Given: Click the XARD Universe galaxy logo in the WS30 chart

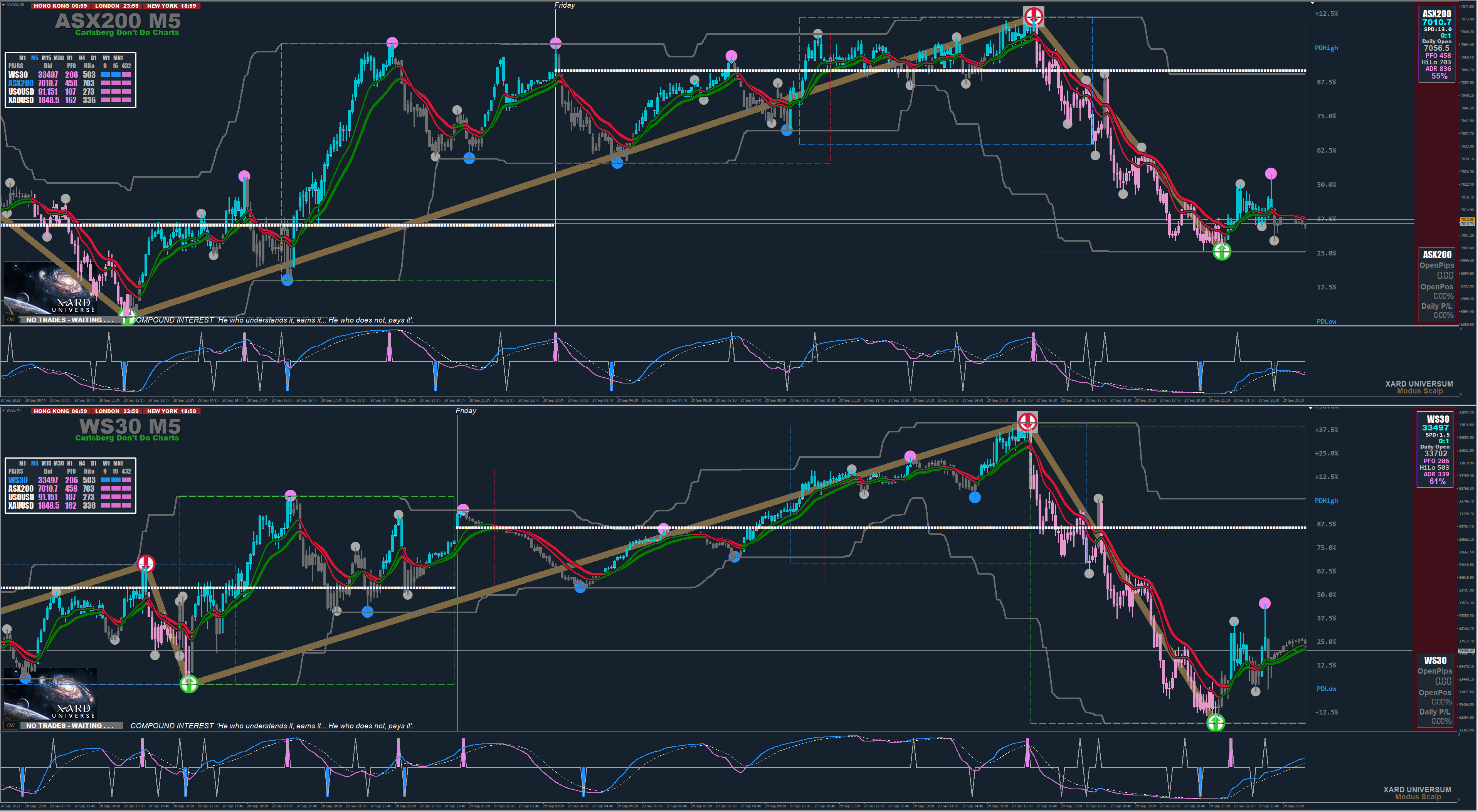Looking at the screenshot, I should 50,694.
